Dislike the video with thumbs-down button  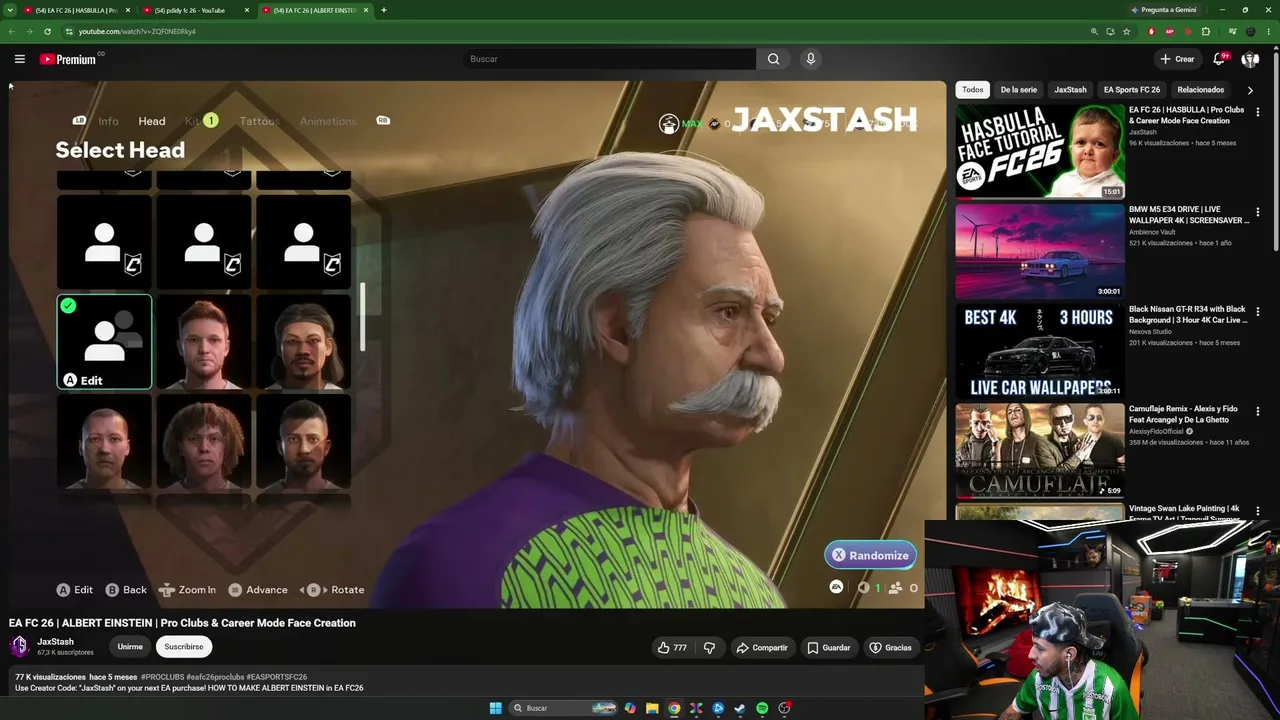point(710,648)
